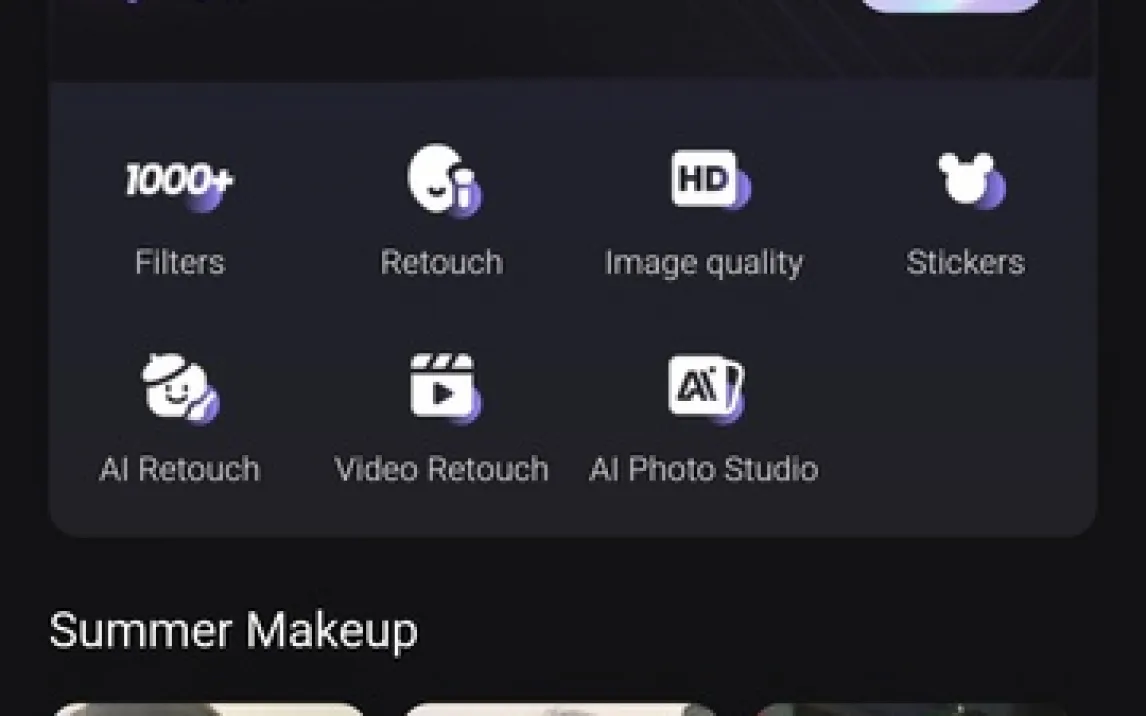Screen dimensions: 1146x716
Task: Tap the Stickers text label
Action: click(x=965, y=263)
